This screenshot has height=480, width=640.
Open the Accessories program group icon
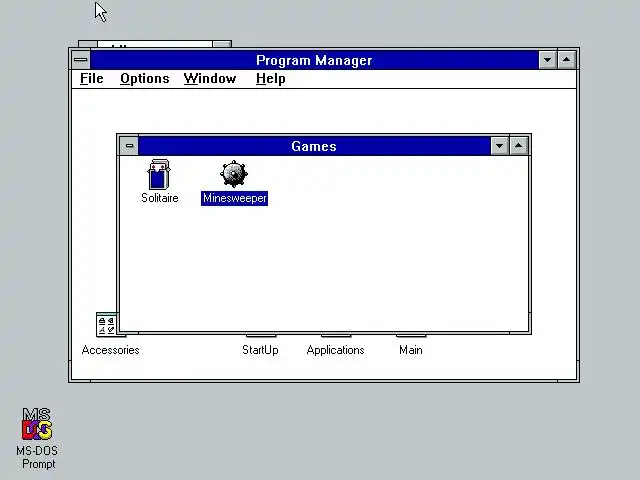(107, 324)
